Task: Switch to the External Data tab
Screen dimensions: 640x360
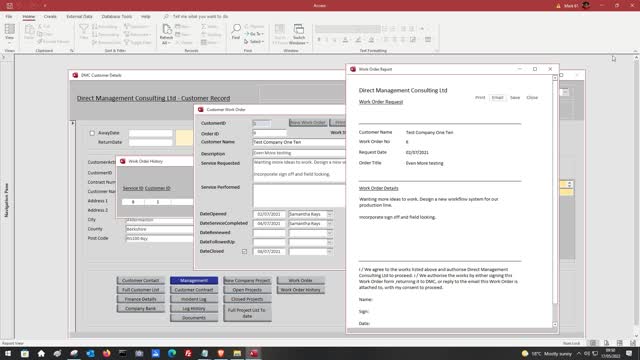Action: (x=79, y=16)
